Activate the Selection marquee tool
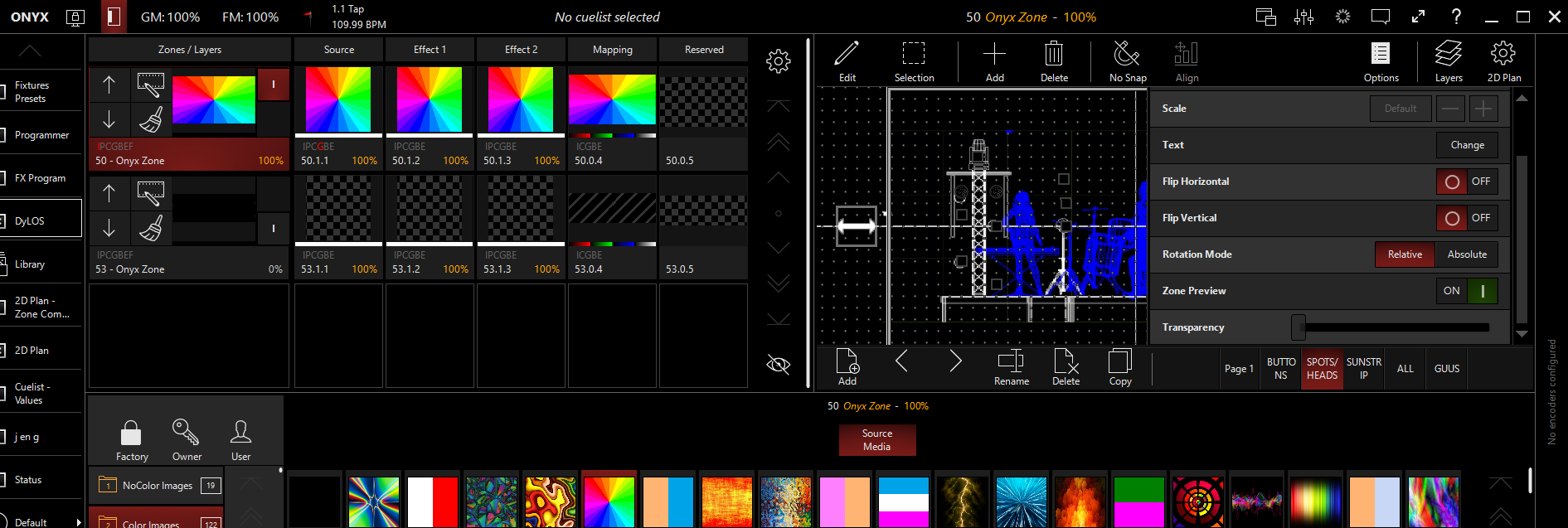This screenshot has width=1568, height=528. 914,61
